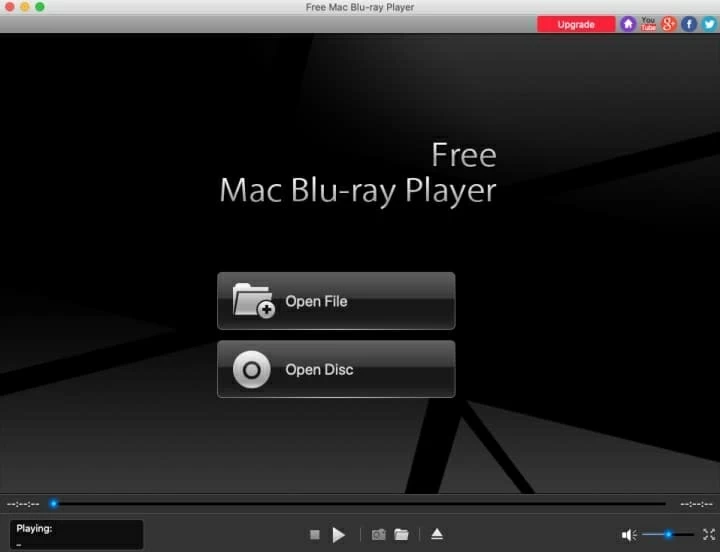
Task: Zoom the window with the green button
Action: [x=40, y=7]
